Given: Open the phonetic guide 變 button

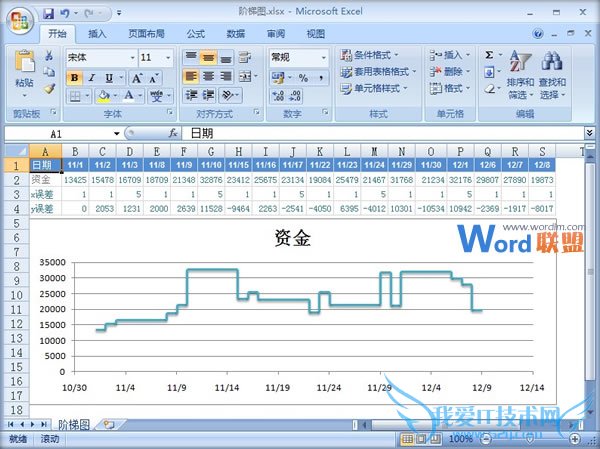Looking at the screenshot, I should tap(156, 96).
